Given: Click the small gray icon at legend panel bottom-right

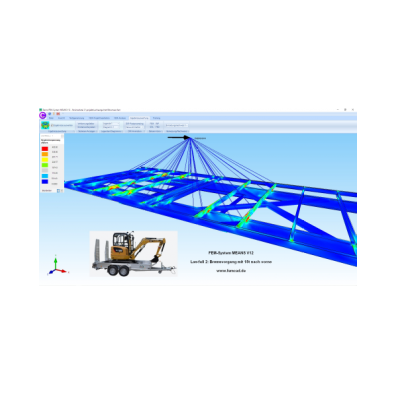Looking at the screenshot, I should click(62, 191).
